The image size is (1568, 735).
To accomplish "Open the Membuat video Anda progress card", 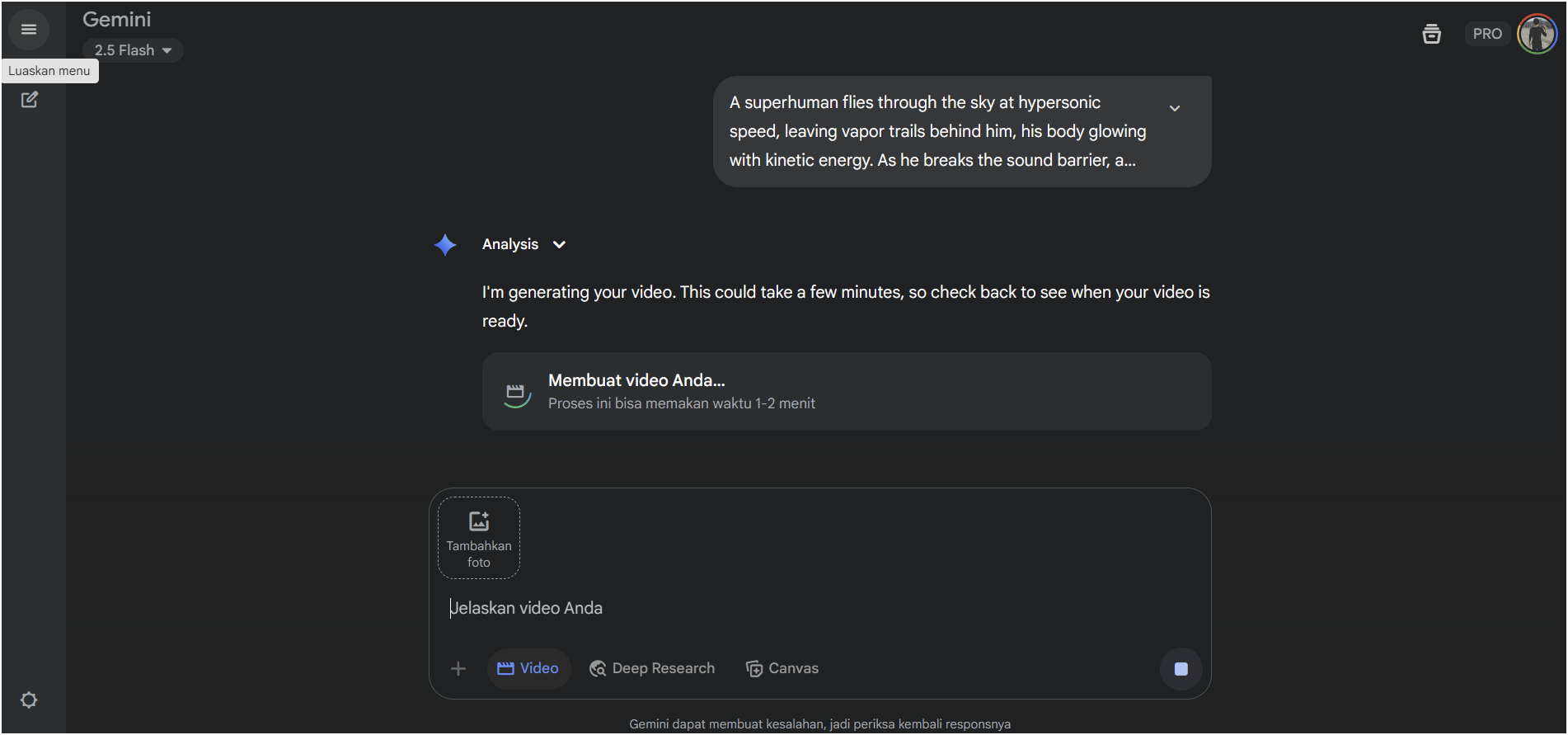I will point(847,392).
